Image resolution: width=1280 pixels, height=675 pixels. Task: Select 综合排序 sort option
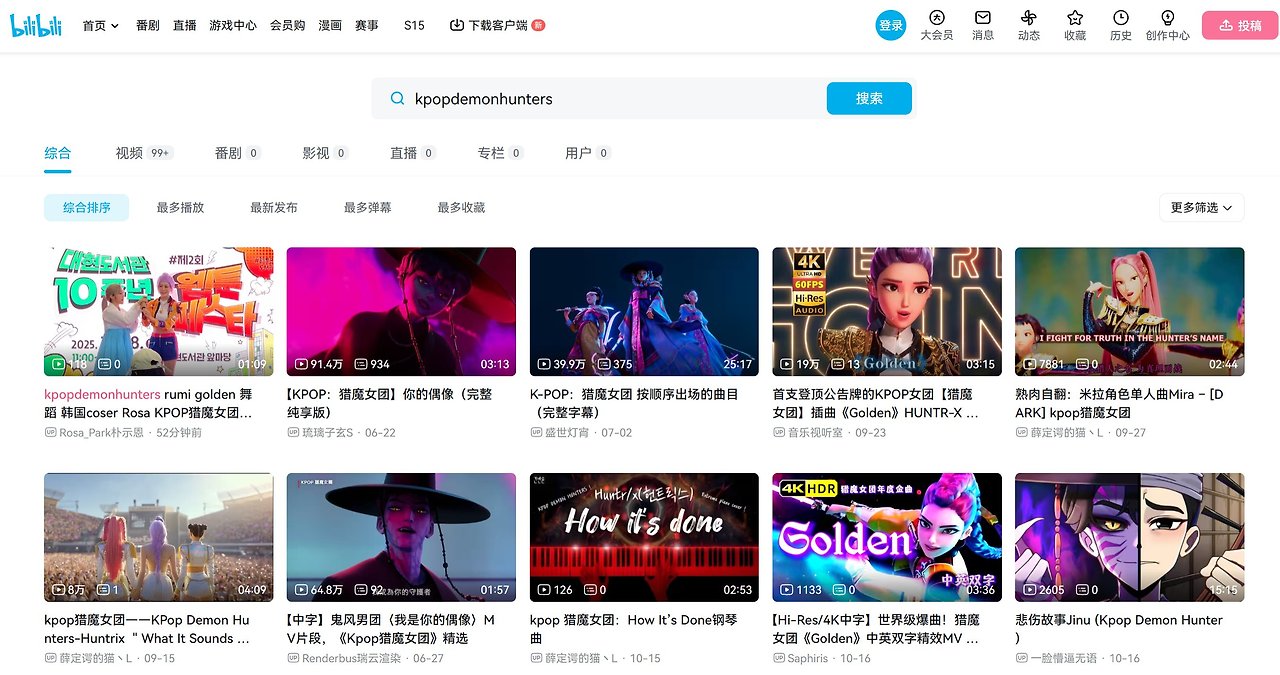pos(87,207)
